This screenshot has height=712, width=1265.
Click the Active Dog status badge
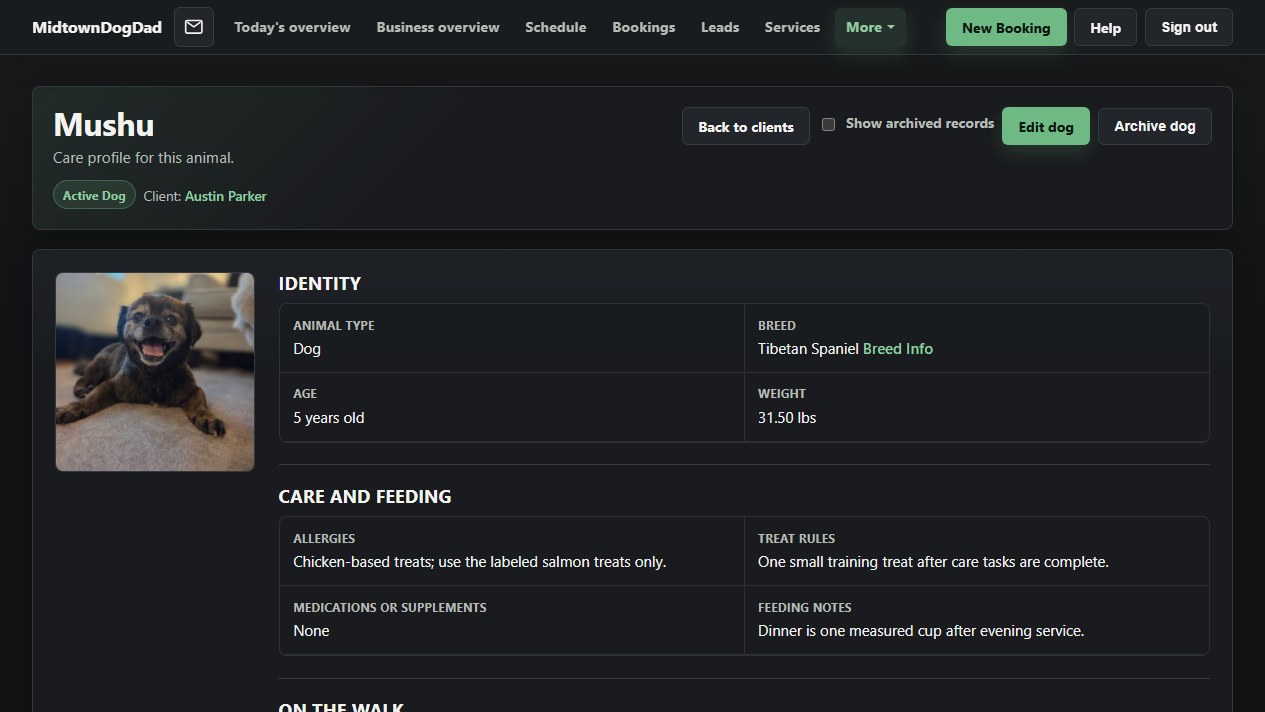pos(94,196)
